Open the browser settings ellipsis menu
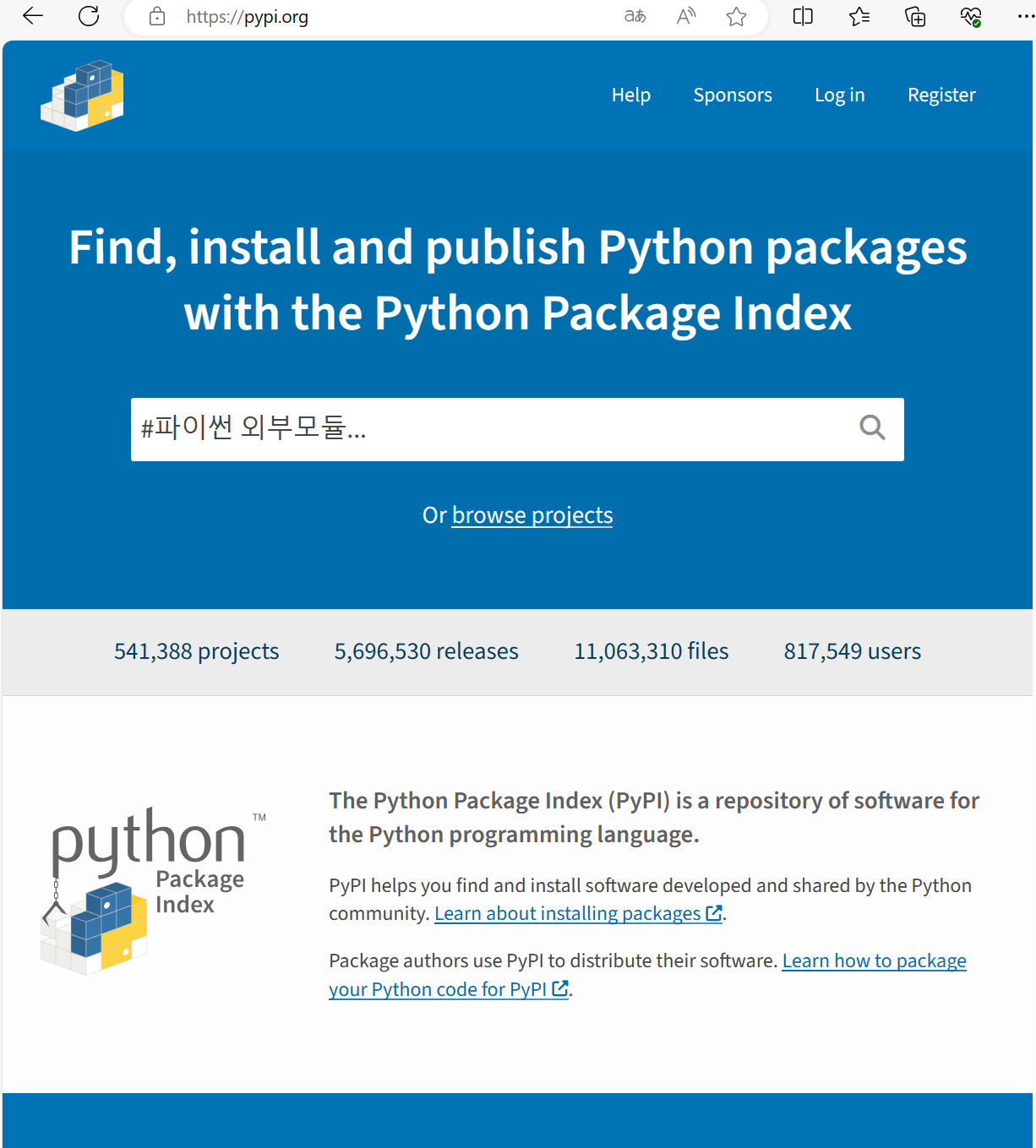The height and width of the screenshot is (1148, 1036). pyautogui.click(x=1025, y=16)
